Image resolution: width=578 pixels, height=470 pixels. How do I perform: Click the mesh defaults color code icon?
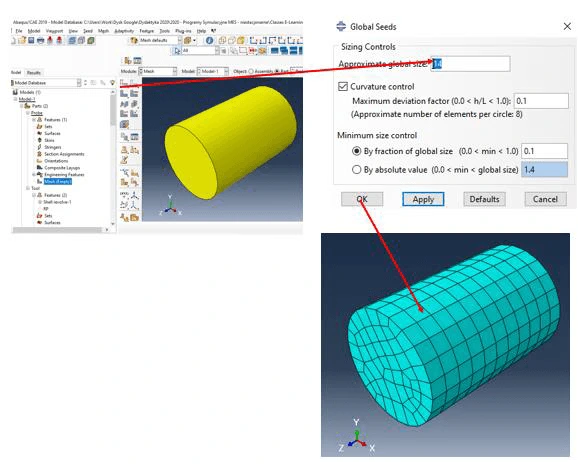click(x=134, y=40)
